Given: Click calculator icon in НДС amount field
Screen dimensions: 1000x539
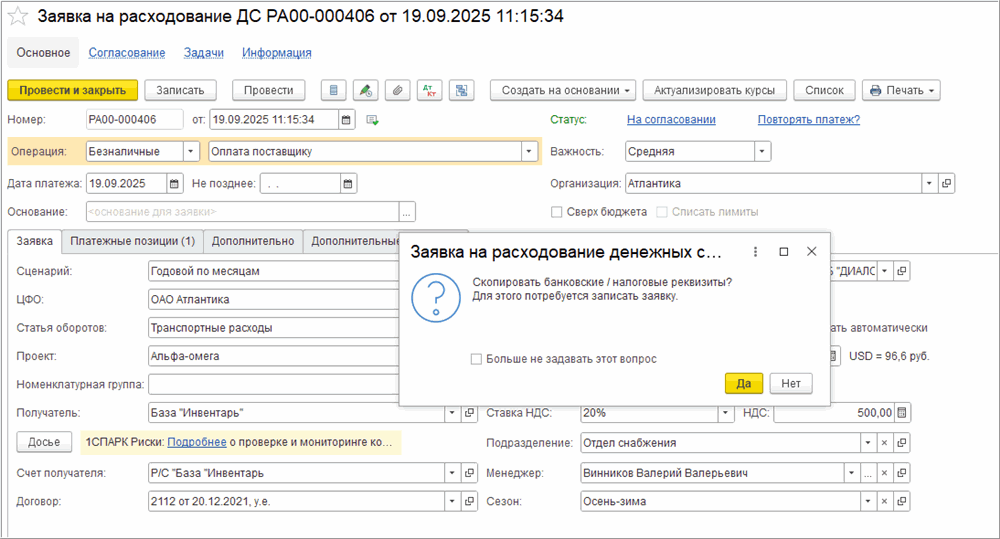Looking at the screenshot, I should point(902,413).
